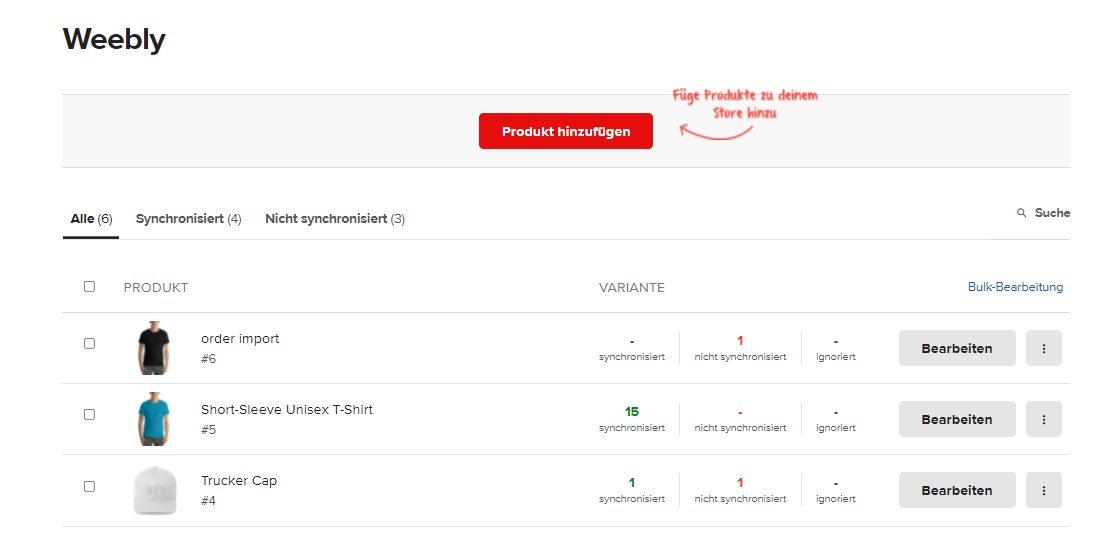Screen dimensions: 1107x533
Task: Click Bearbeiten for Trucker Cap
Action: tap(957, 490)
